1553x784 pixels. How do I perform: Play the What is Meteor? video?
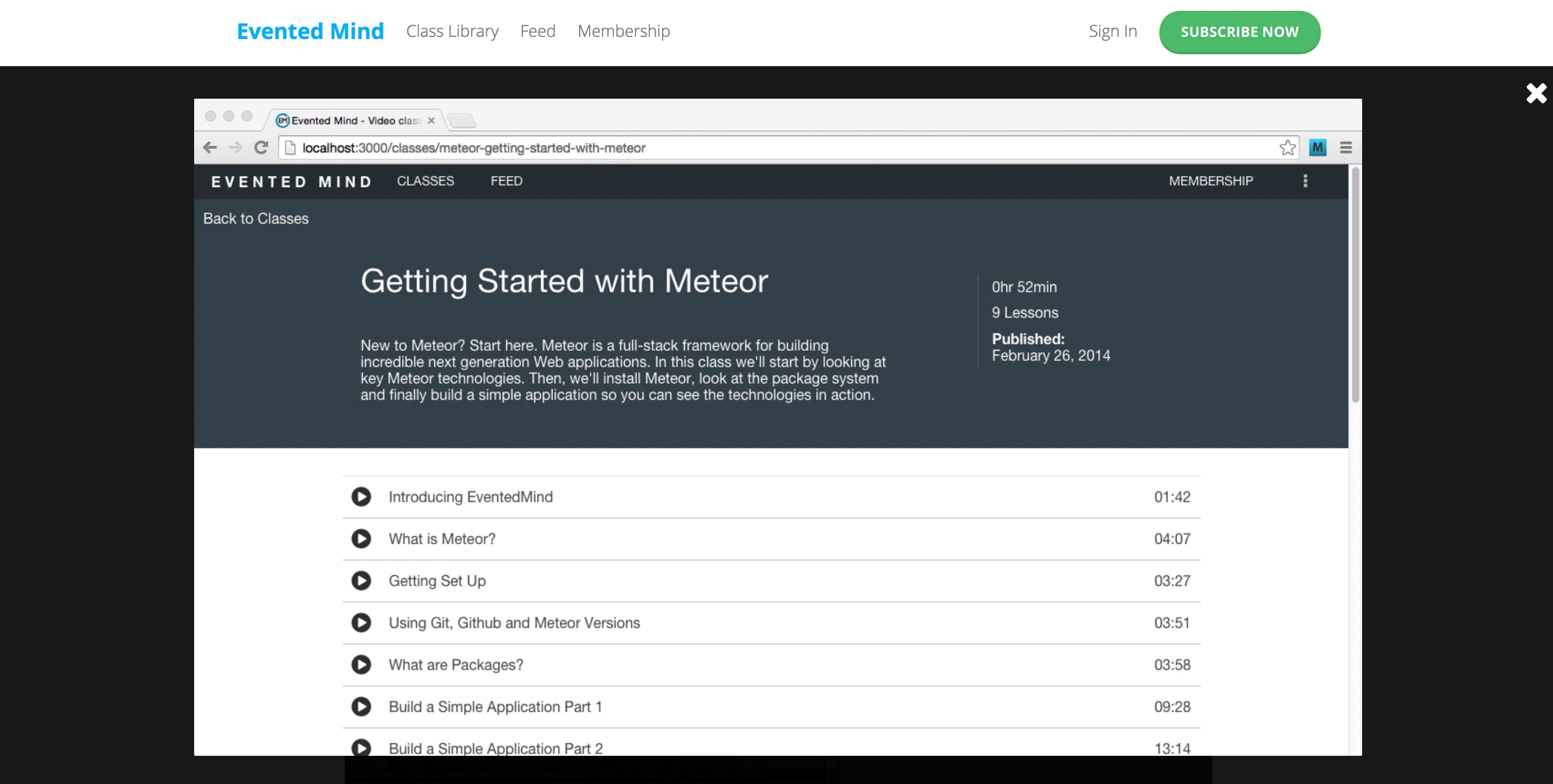click(x=361, y=538)
